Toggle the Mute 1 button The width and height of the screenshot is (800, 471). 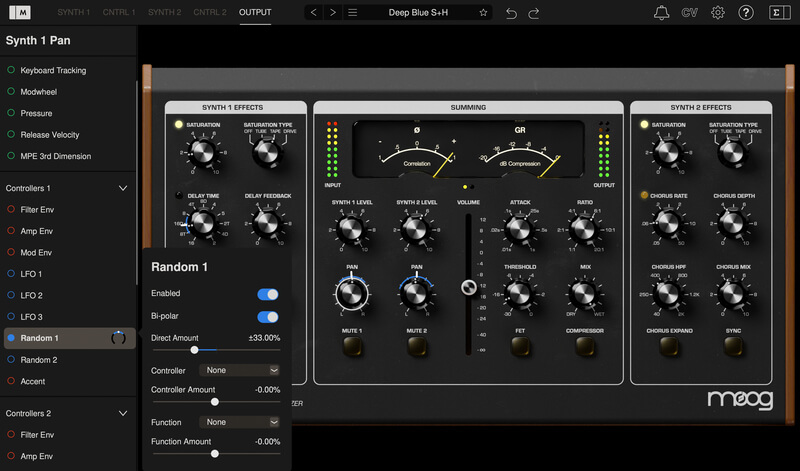coord(352,346)
